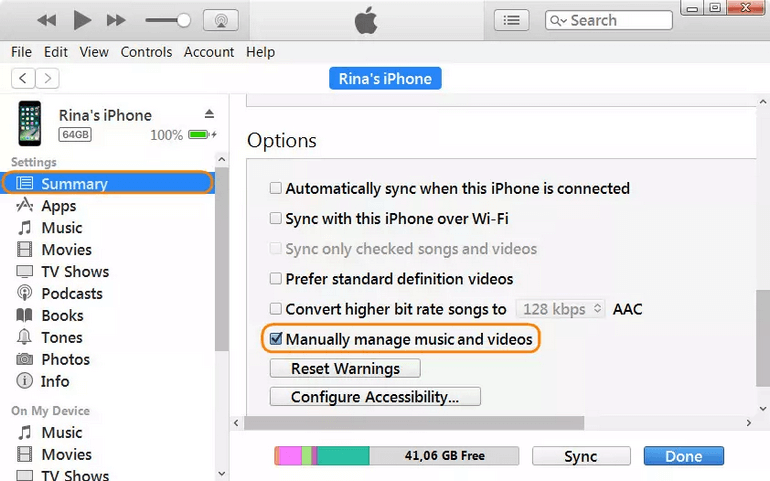Click sidebar scrollbar down arrow
The height and width of the screenshot is (481, 770).
pyautogui.click(x=221, y=474)
